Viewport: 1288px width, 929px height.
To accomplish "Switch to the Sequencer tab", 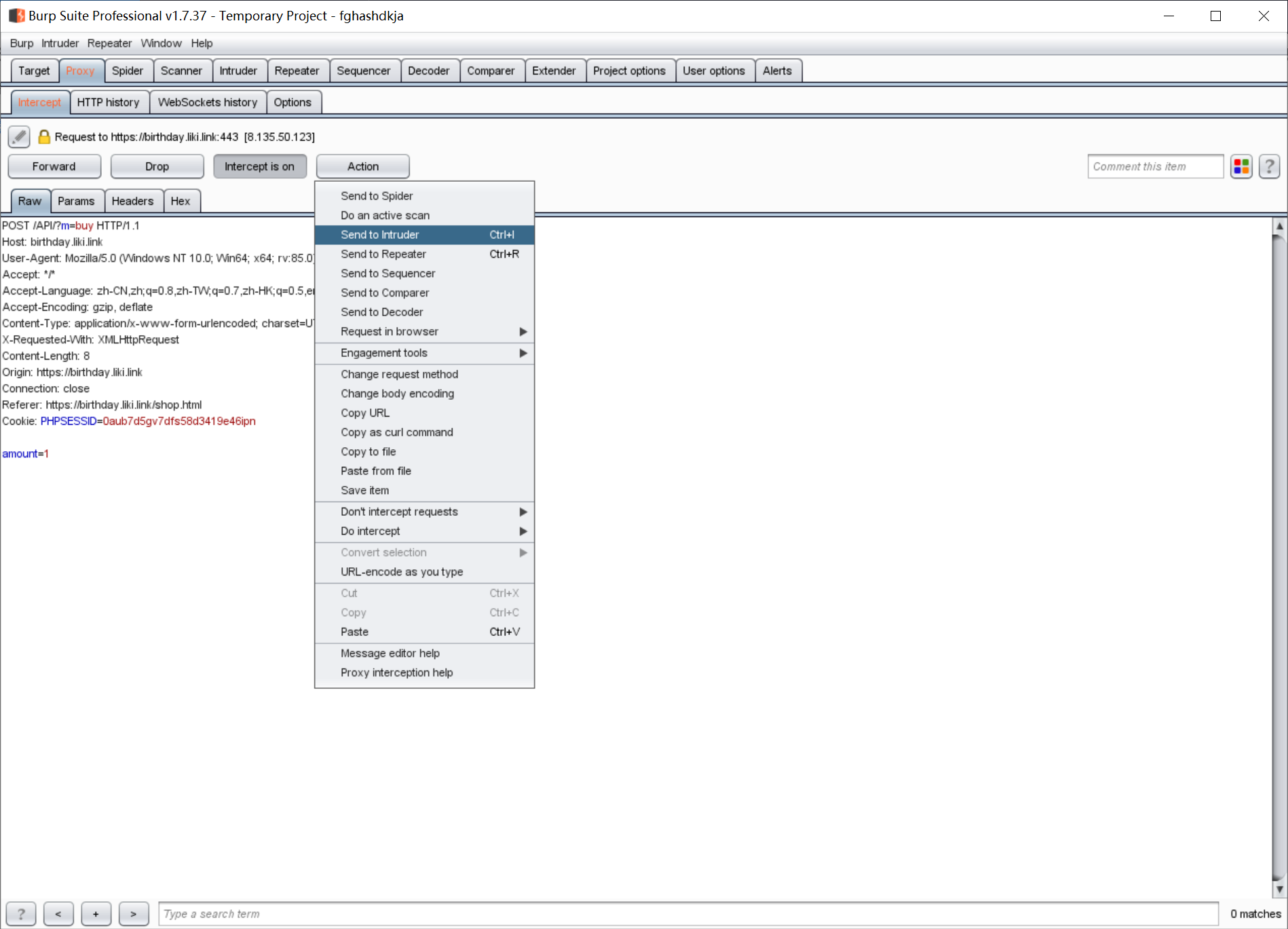I will point(364,71).
